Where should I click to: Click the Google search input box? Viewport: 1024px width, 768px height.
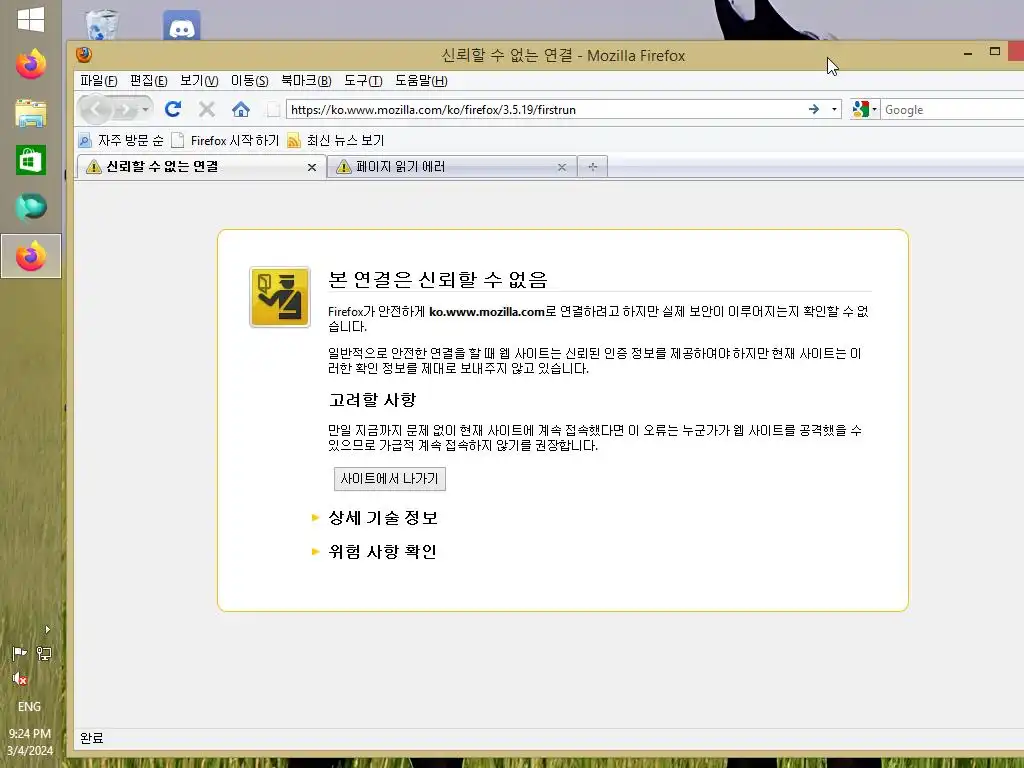point(952,110)
